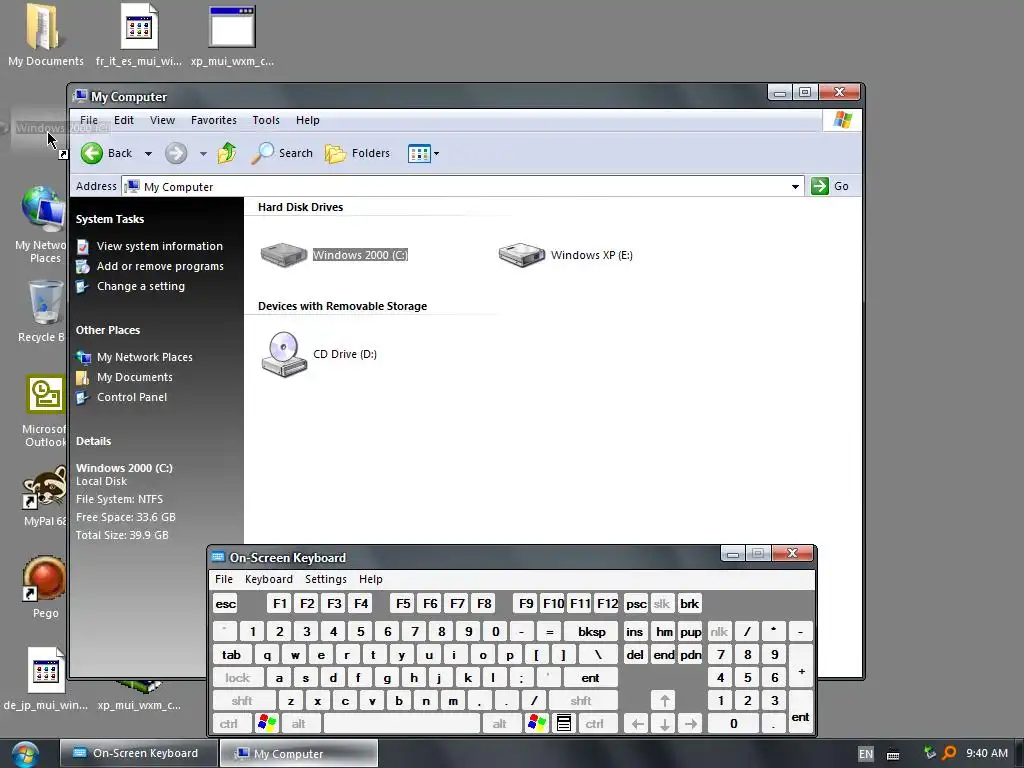The height and width of the screenshot is (768, 1024).
Task: Open Control Panel link
Action: pyautogui.click(x=132, y=397)
